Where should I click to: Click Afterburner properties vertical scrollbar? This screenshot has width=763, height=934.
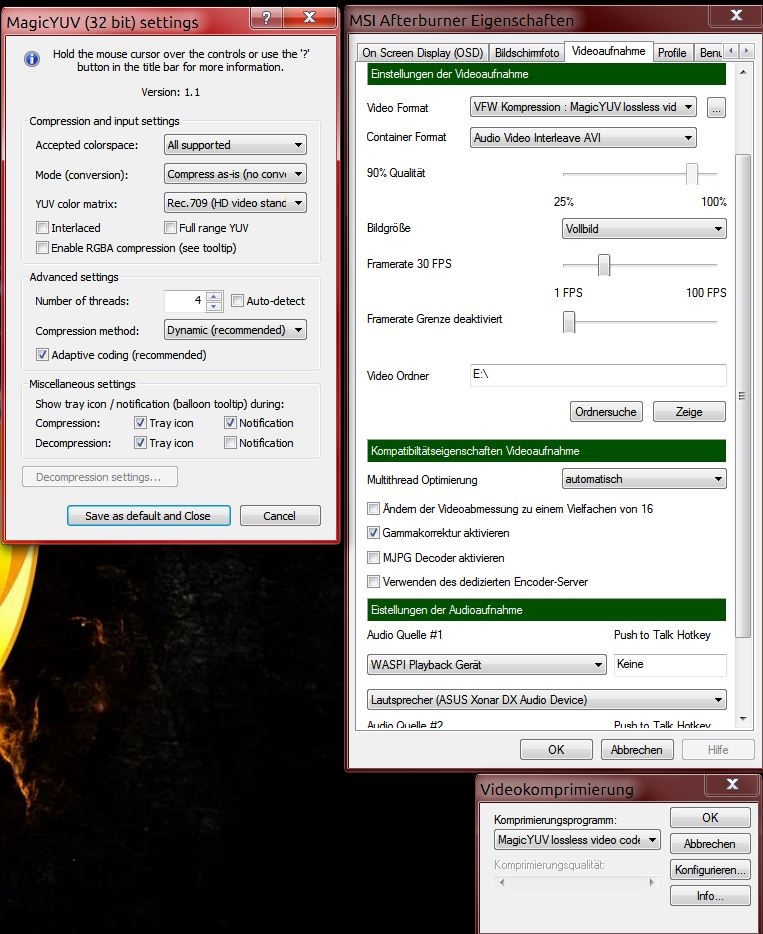(743, 396)
